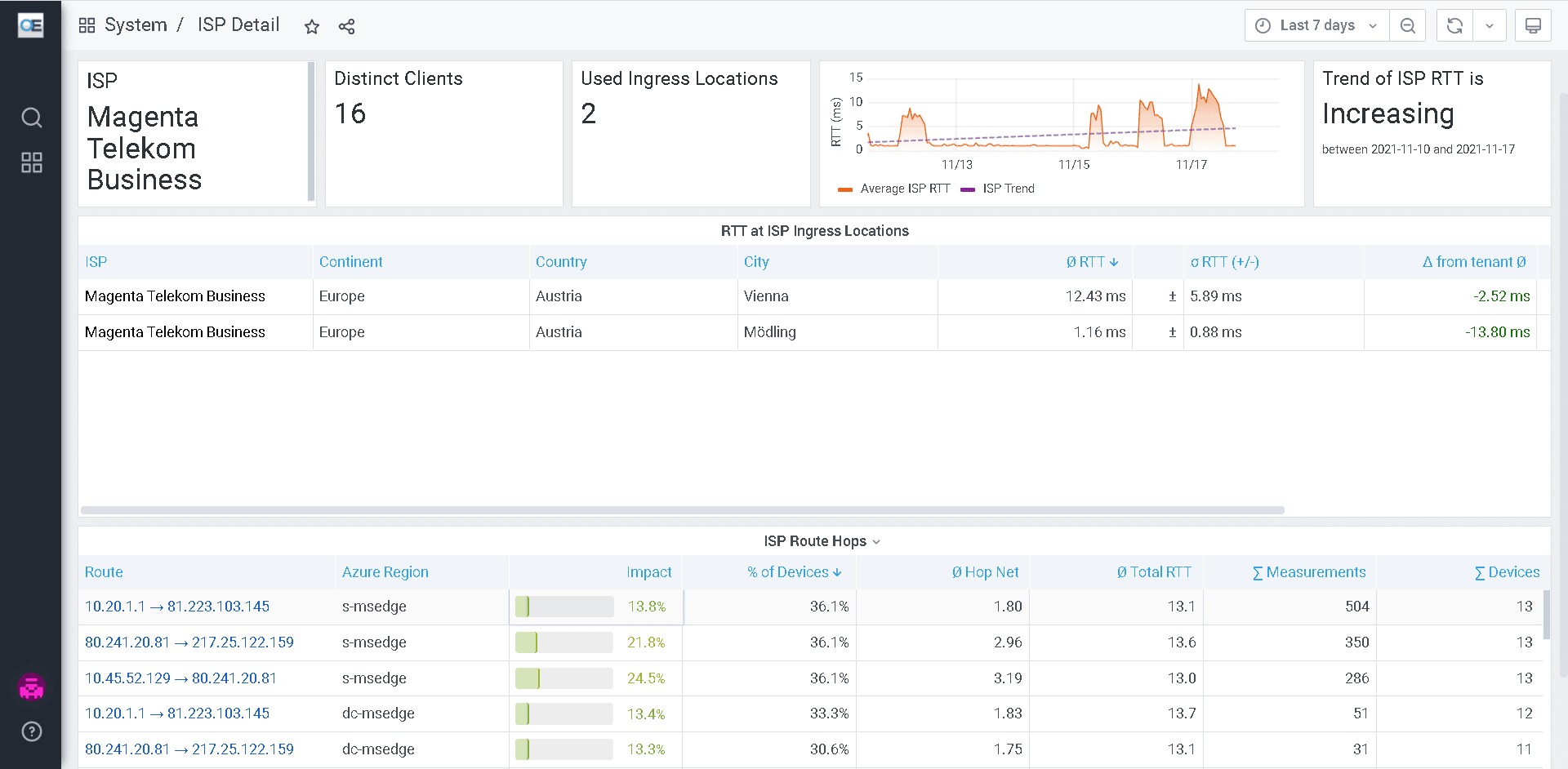Sort by Ø Total RTT header

(x=1154, y=572)
